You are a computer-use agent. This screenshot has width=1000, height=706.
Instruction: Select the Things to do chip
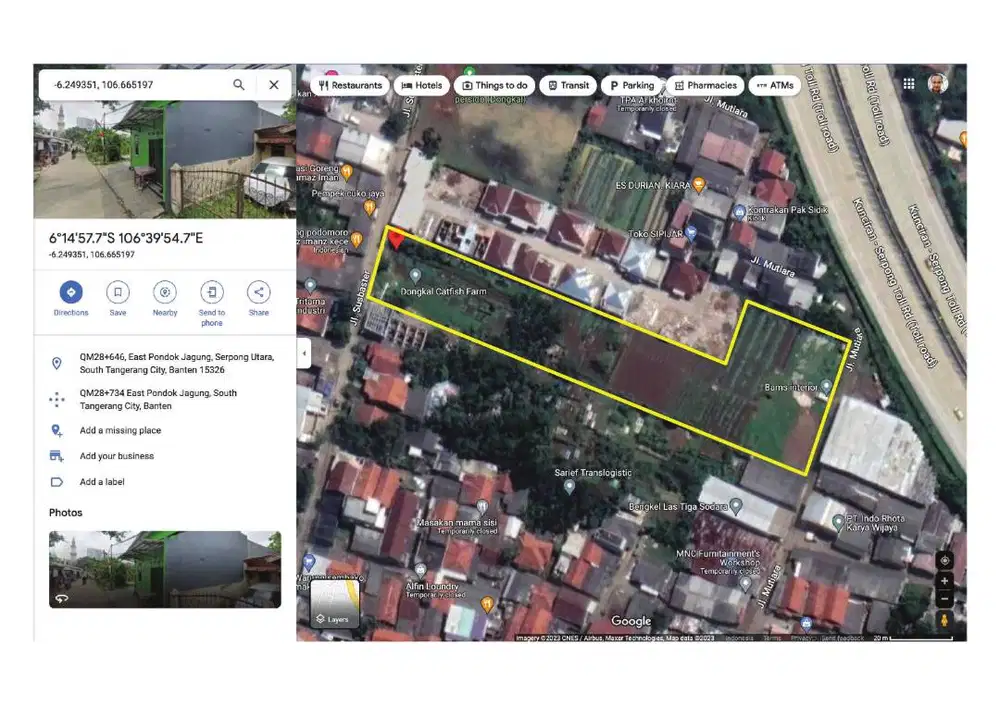coord(494,85)
